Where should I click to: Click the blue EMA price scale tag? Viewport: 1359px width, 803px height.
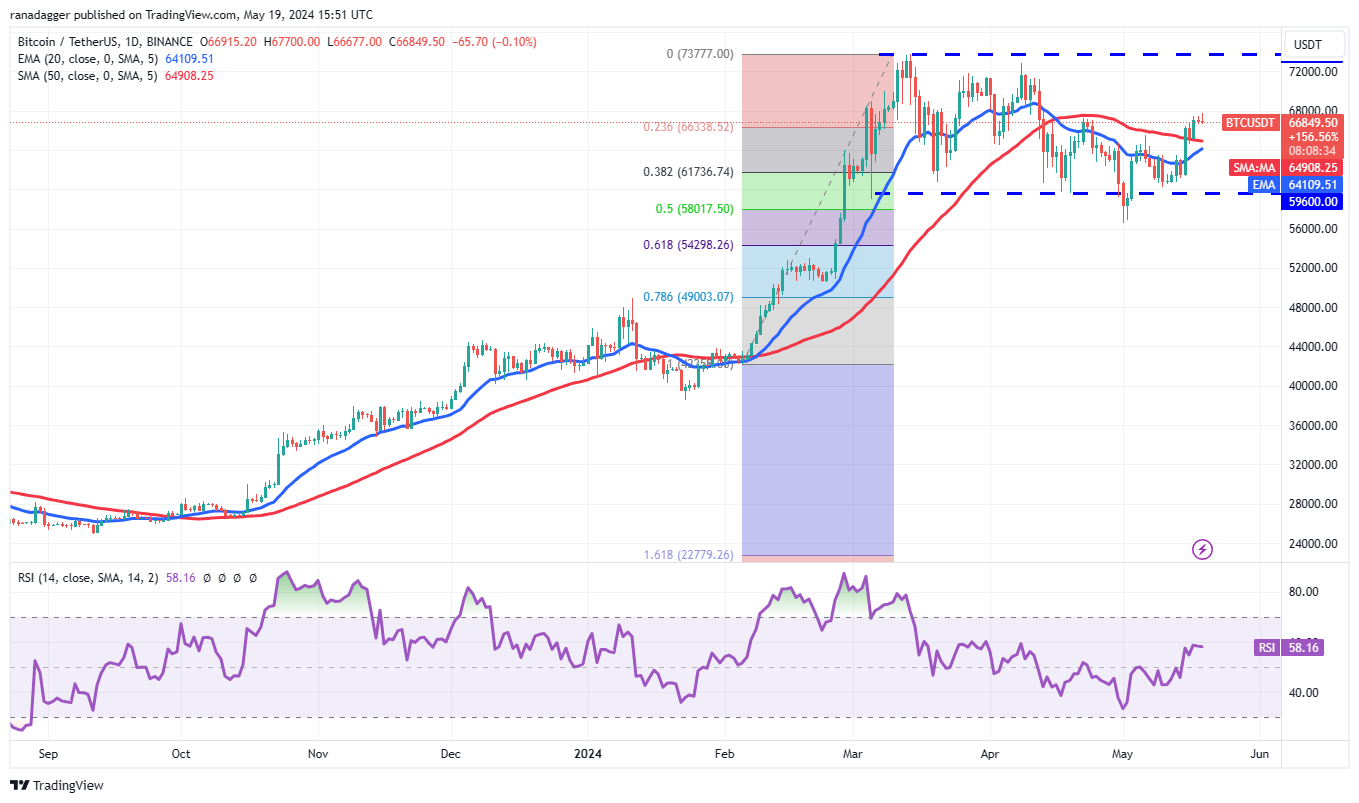pos(1265,184)
